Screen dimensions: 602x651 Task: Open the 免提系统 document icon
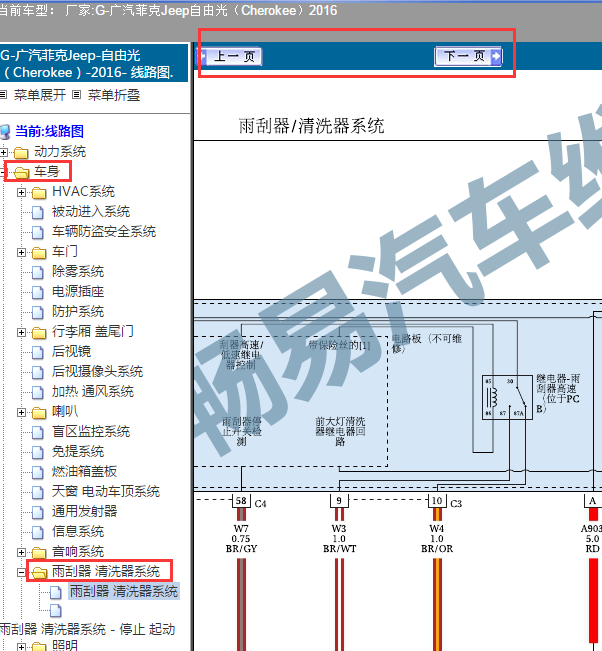[x=38, y=453]
